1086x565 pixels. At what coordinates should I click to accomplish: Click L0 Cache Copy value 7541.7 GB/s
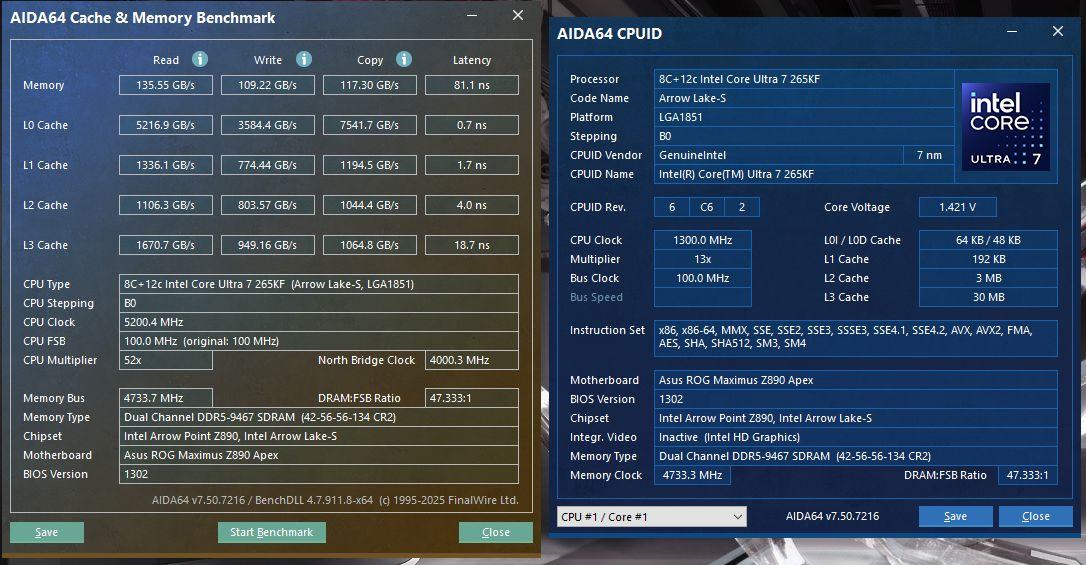[370, 125]
